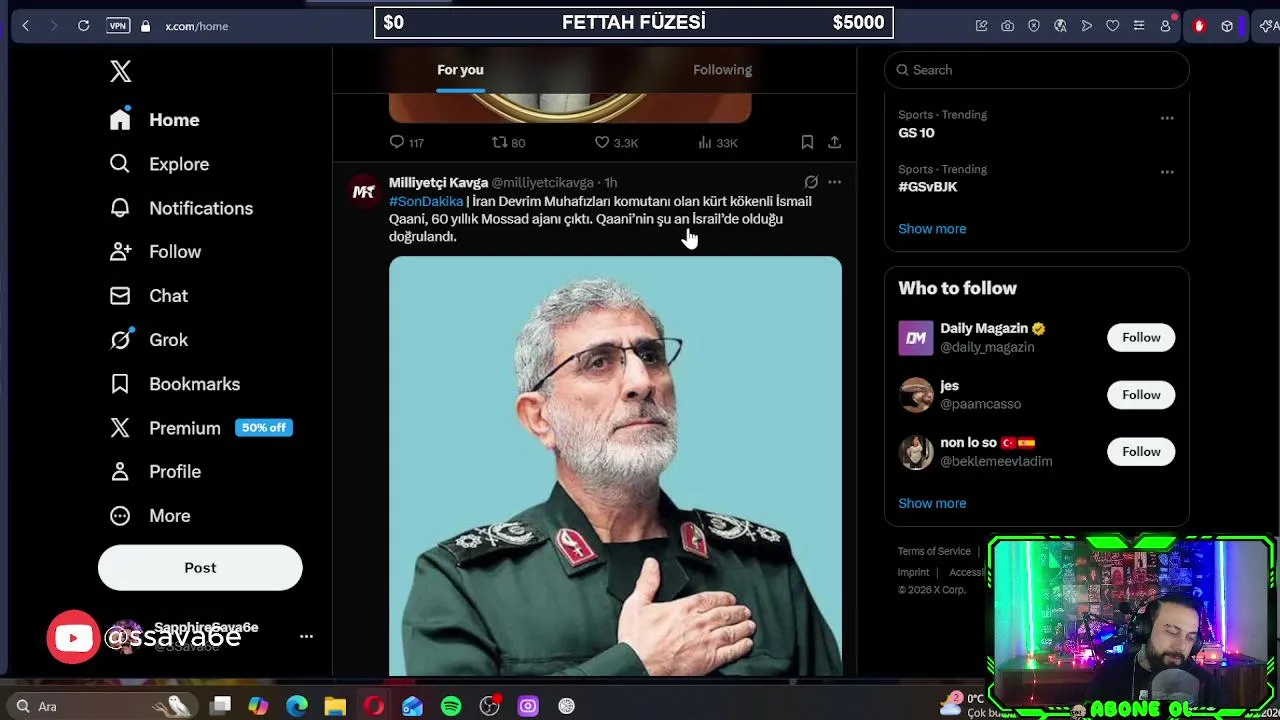Screen dimensions: 1280x720
Task: Switch to the Following tab
Action: click(722, 70)
